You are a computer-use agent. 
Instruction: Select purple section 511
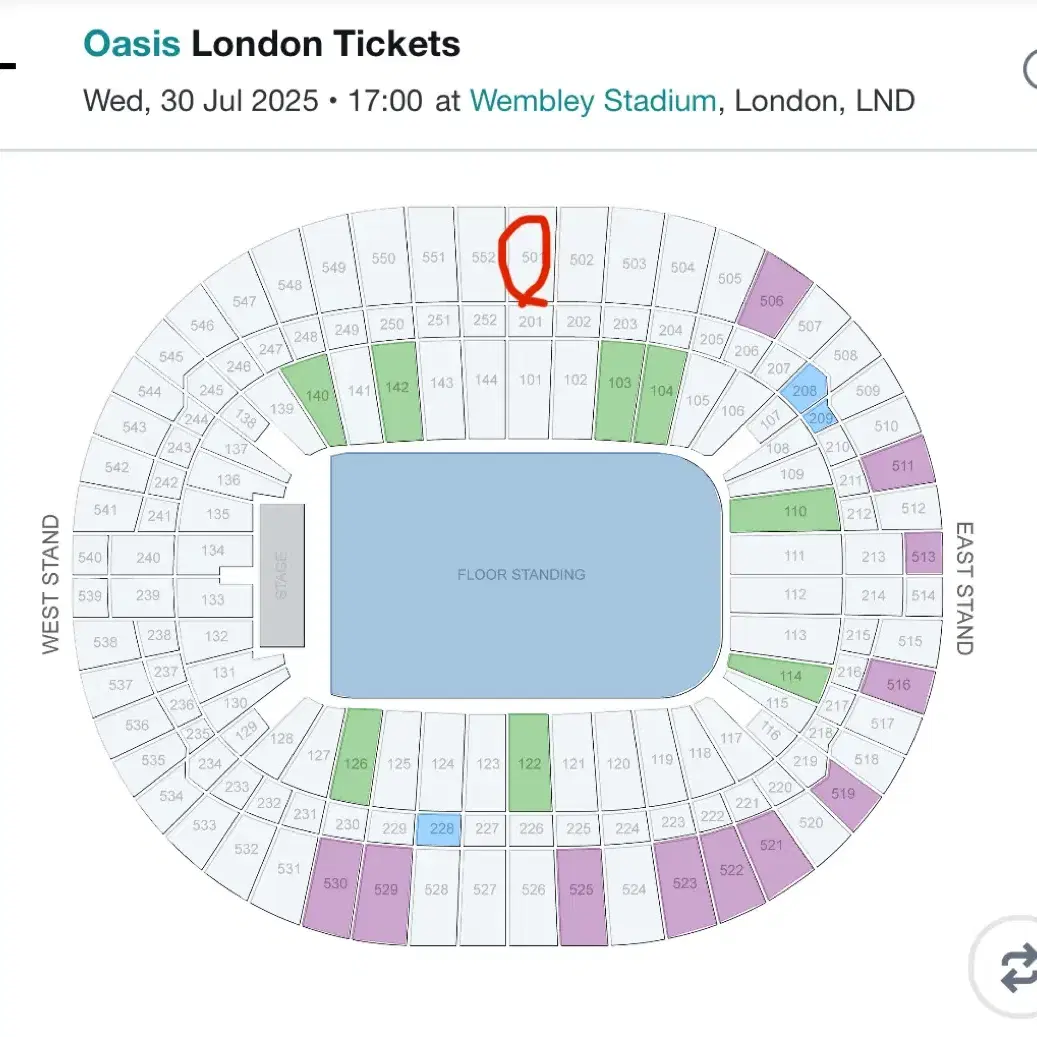(x=899, y=464)
